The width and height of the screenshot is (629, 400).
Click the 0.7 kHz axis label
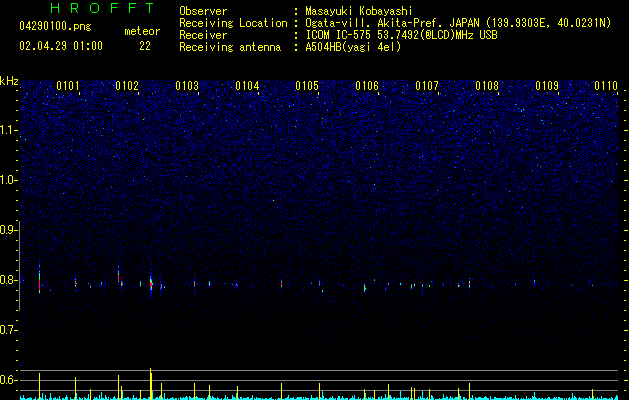(x=9, y=330)
